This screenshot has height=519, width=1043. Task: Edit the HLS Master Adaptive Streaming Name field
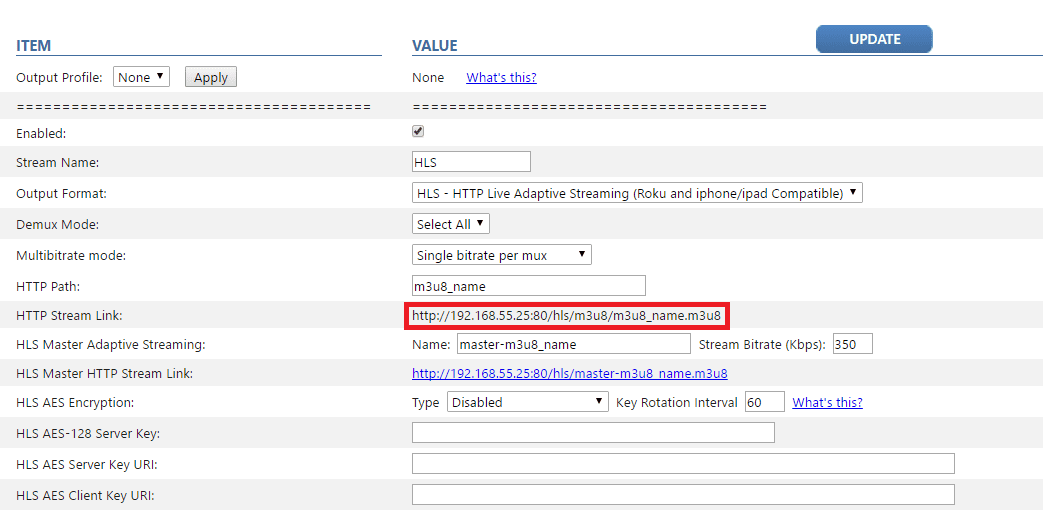coord(574,344)
